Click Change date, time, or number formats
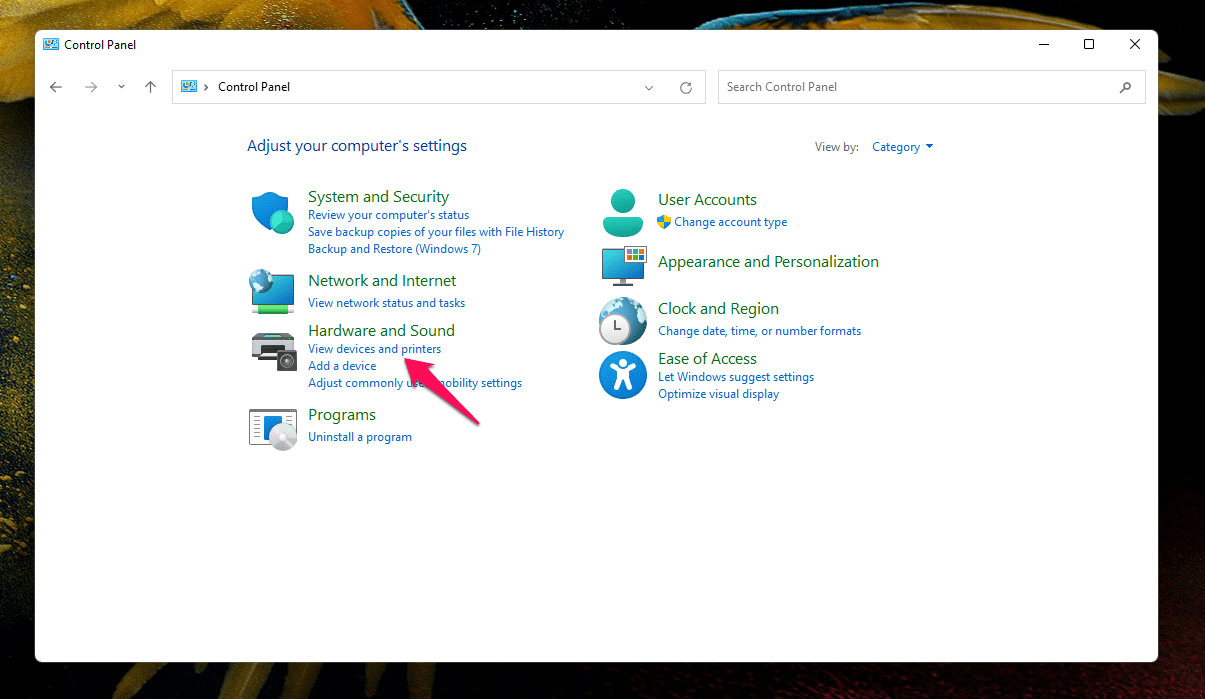The width and height of the screenshot is (1205, 699). click(x=759, y=331)
